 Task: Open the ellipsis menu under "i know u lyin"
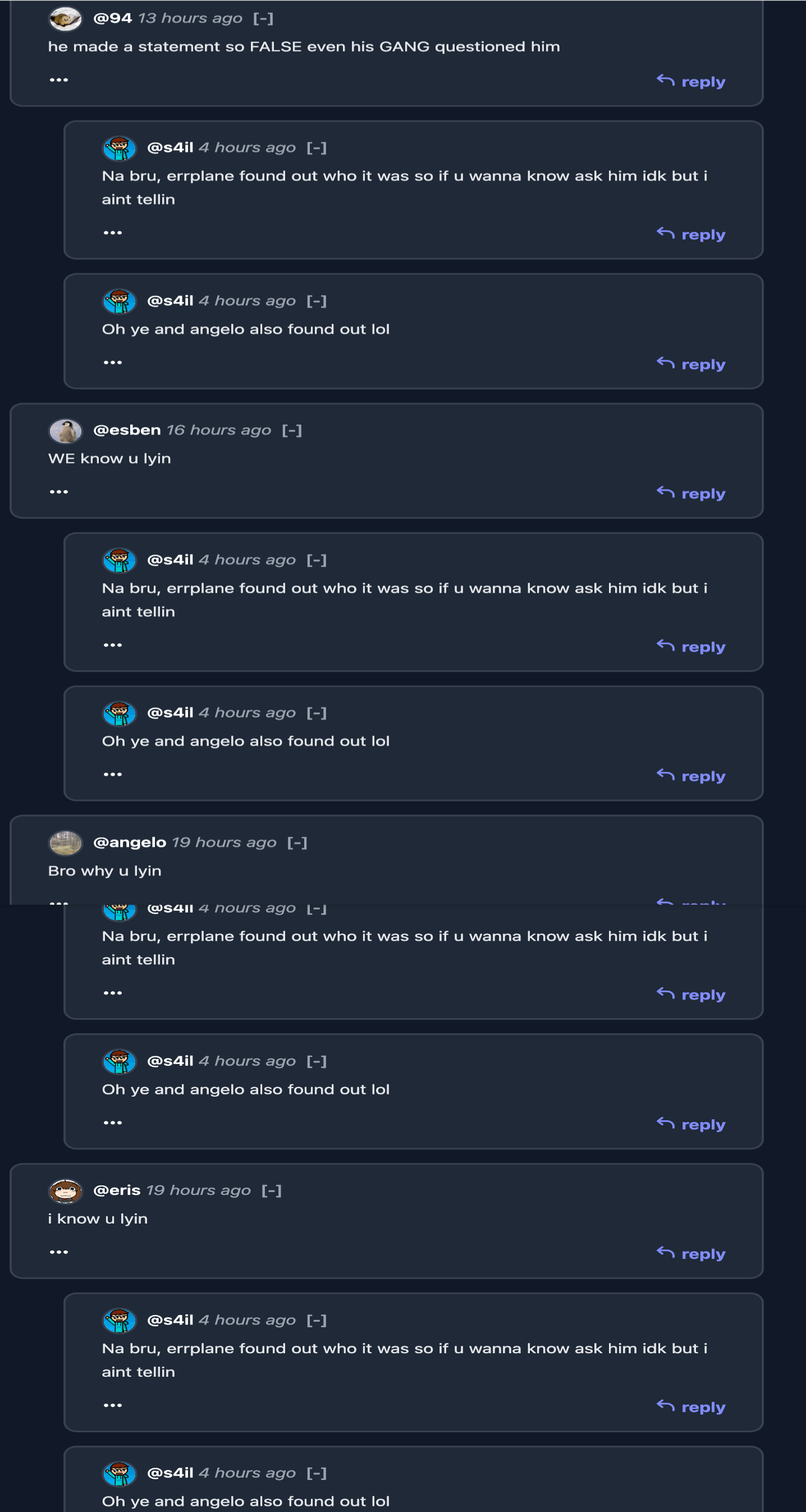tap(59, 1252)
